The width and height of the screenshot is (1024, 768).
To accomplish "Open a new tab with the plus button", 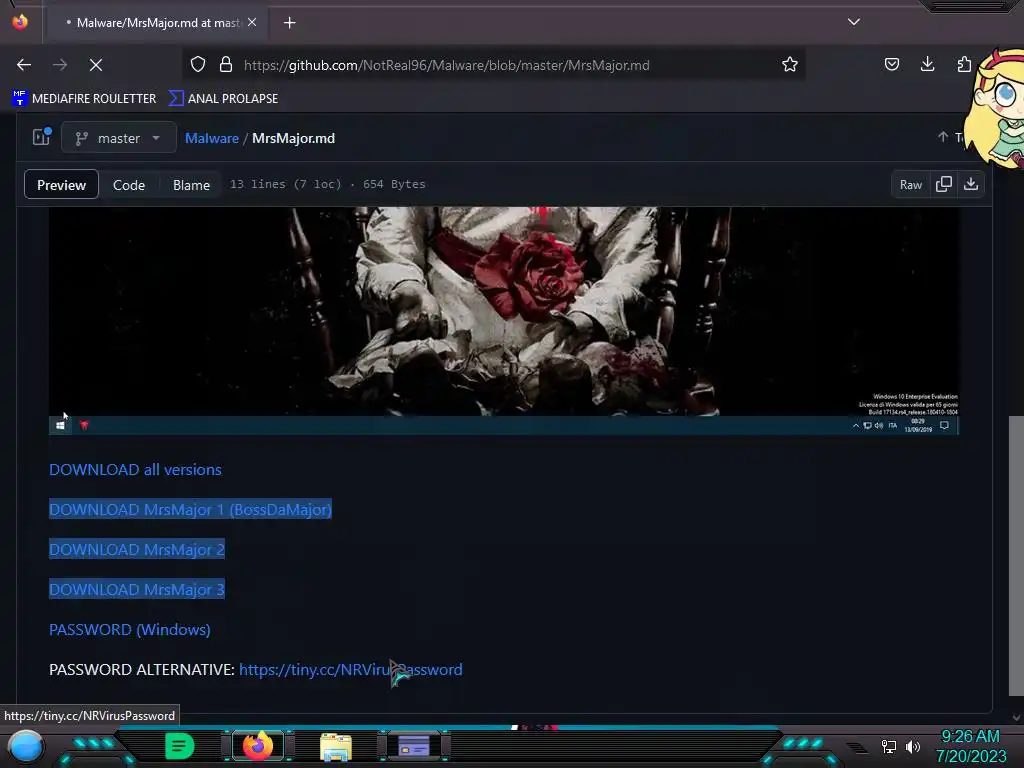I will tap(289, 23).
